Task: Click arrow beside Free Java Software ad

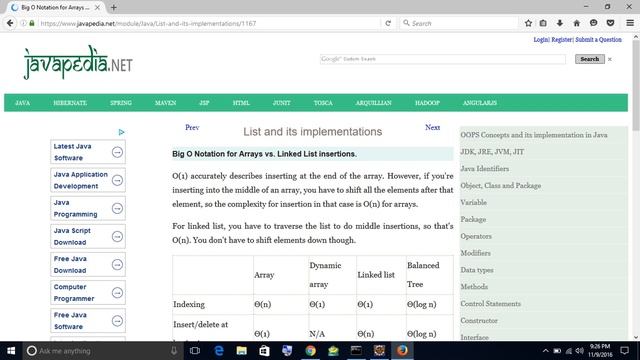Action: pos(117,321)
